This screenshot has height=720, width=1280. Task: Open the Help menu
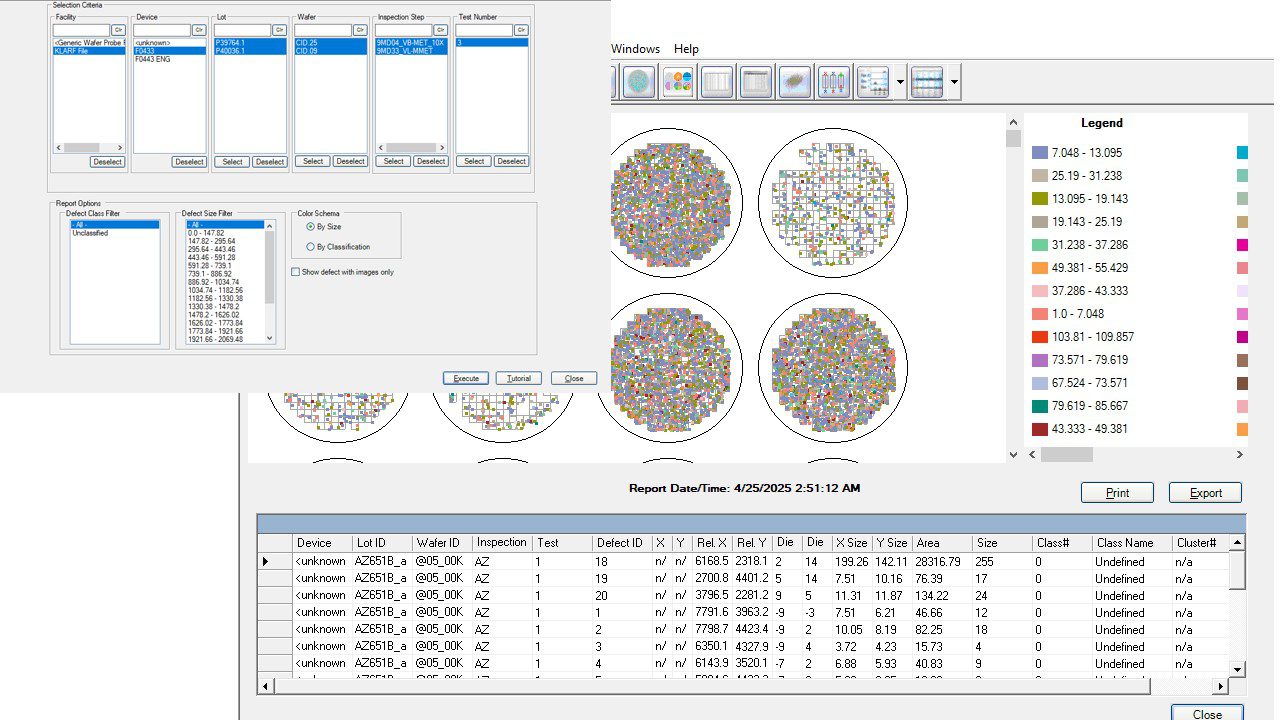click(x=686, y=49)
